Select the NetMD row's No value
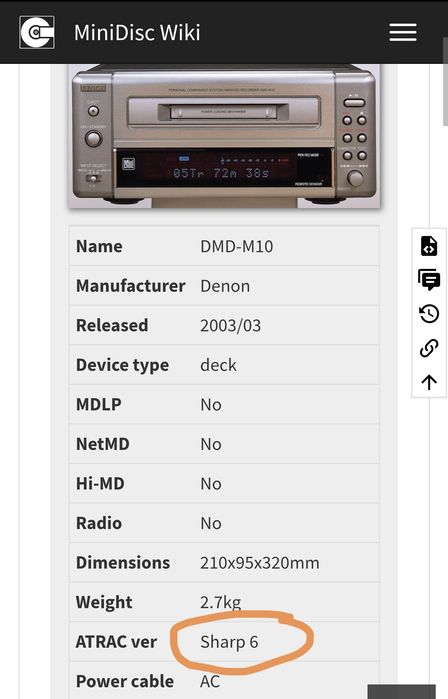The image size is (448, 699). [x=211, y=444]
